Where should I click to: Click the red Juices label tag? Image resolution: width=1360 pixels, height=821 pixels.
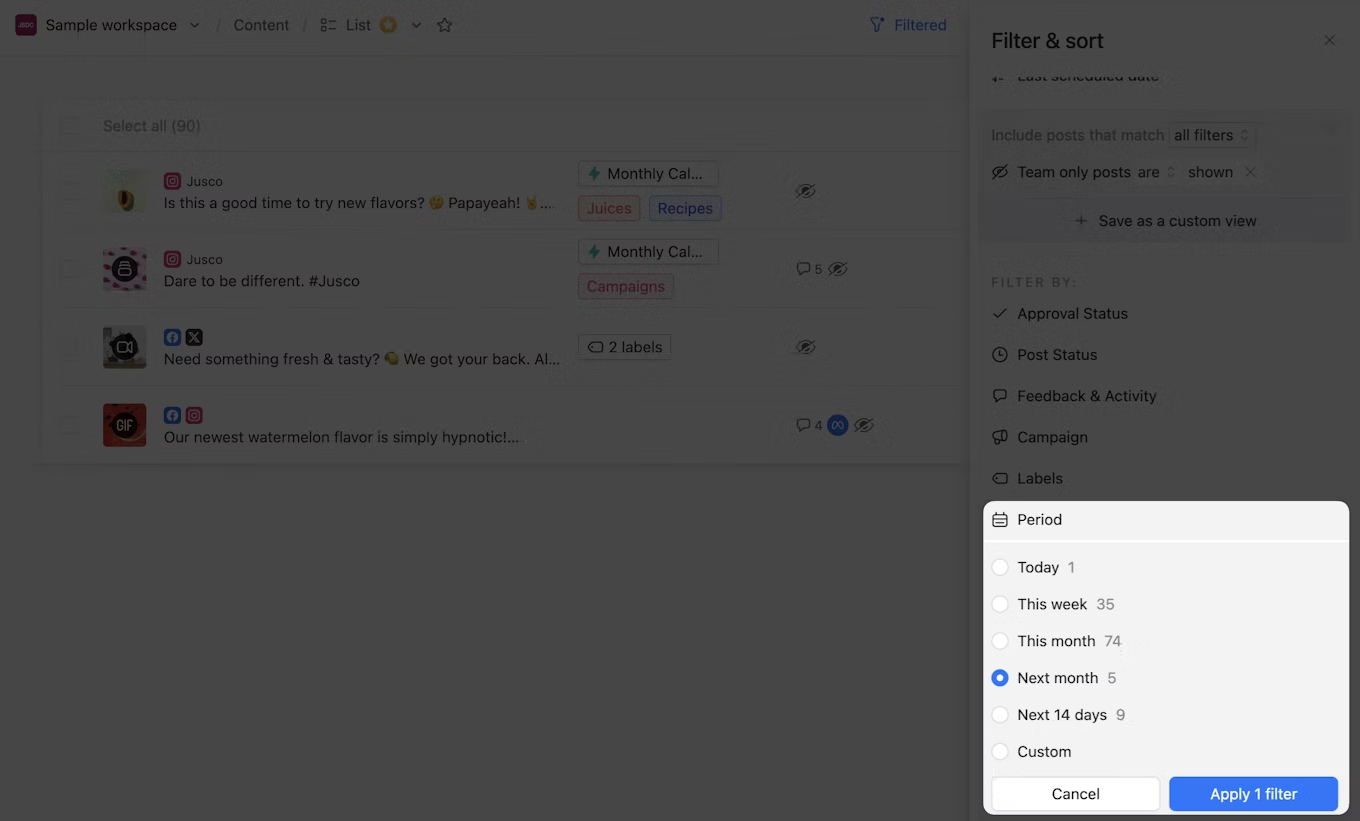point(609,208)
